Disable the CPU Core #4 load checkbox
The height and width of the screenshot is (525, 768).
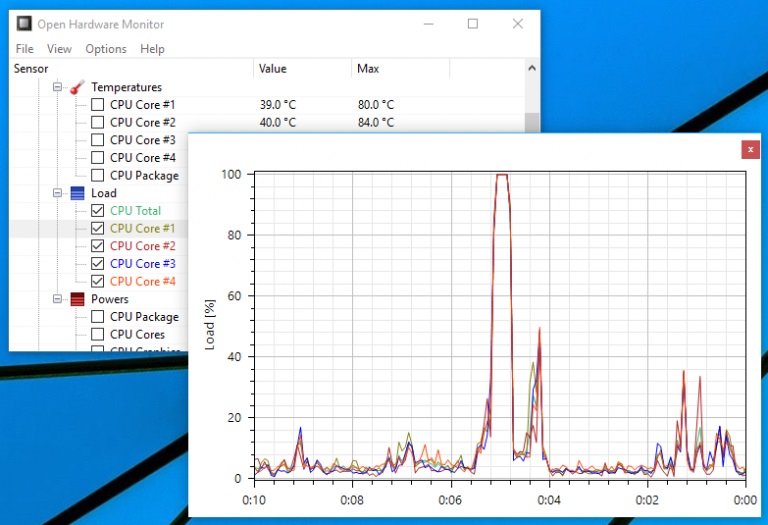click(97, 282)
